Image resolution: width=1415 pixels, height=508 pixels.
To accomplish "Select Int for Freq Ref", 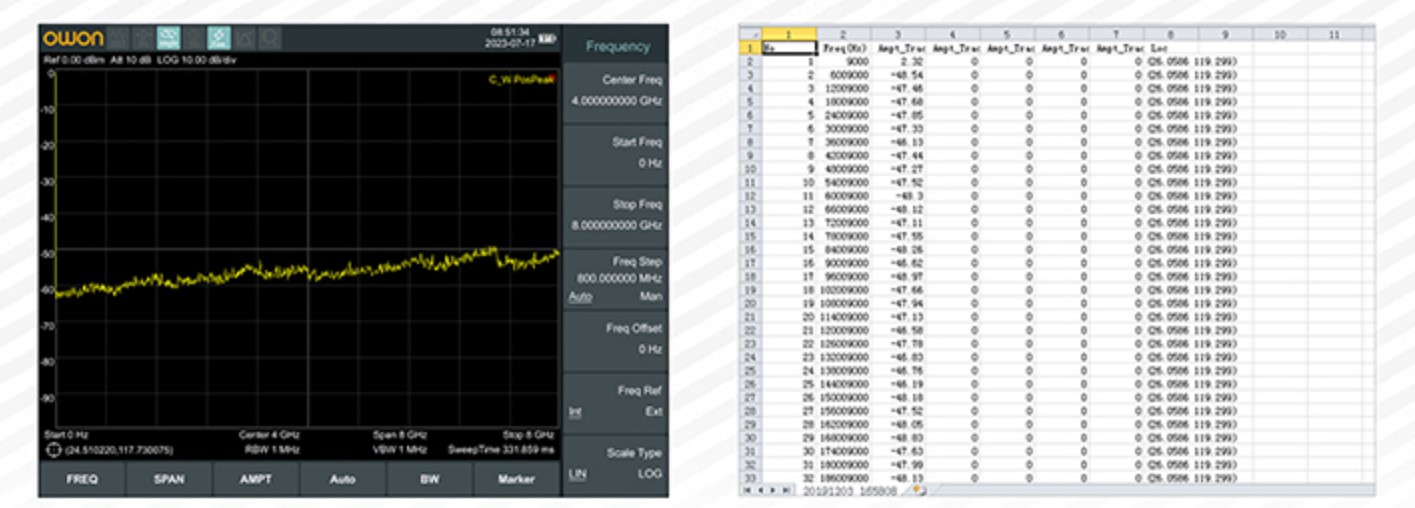I will 574,412.
